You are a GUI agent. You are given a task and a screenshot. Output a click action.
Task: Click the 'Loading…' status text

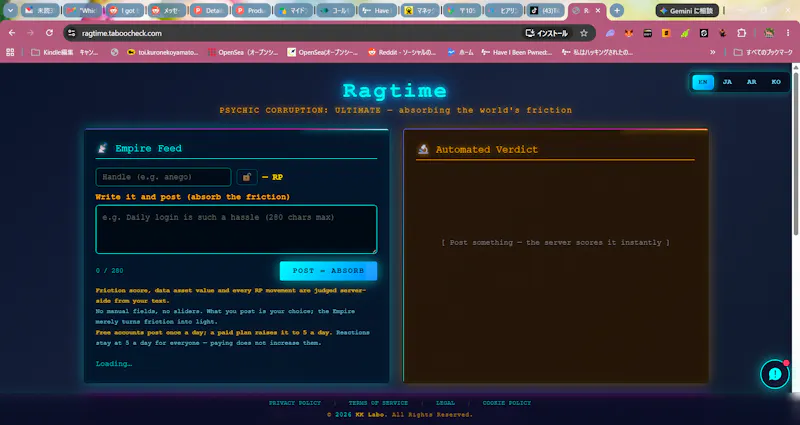pos(114,364)
